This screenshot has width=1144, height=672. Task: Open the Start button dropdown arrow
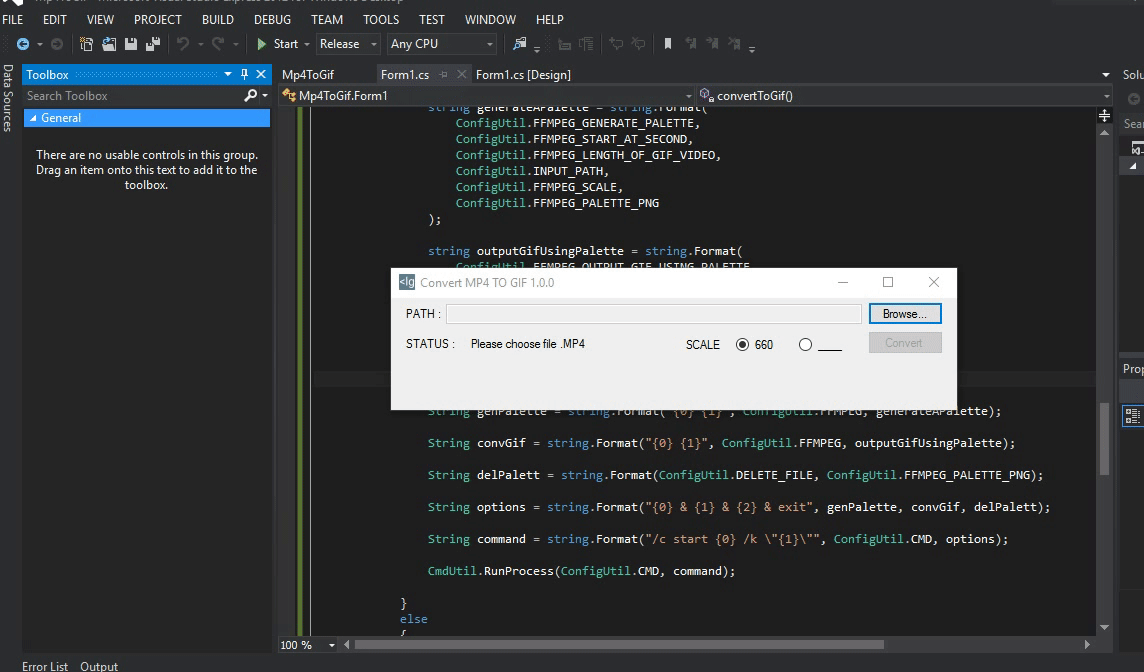coord(306,45)
